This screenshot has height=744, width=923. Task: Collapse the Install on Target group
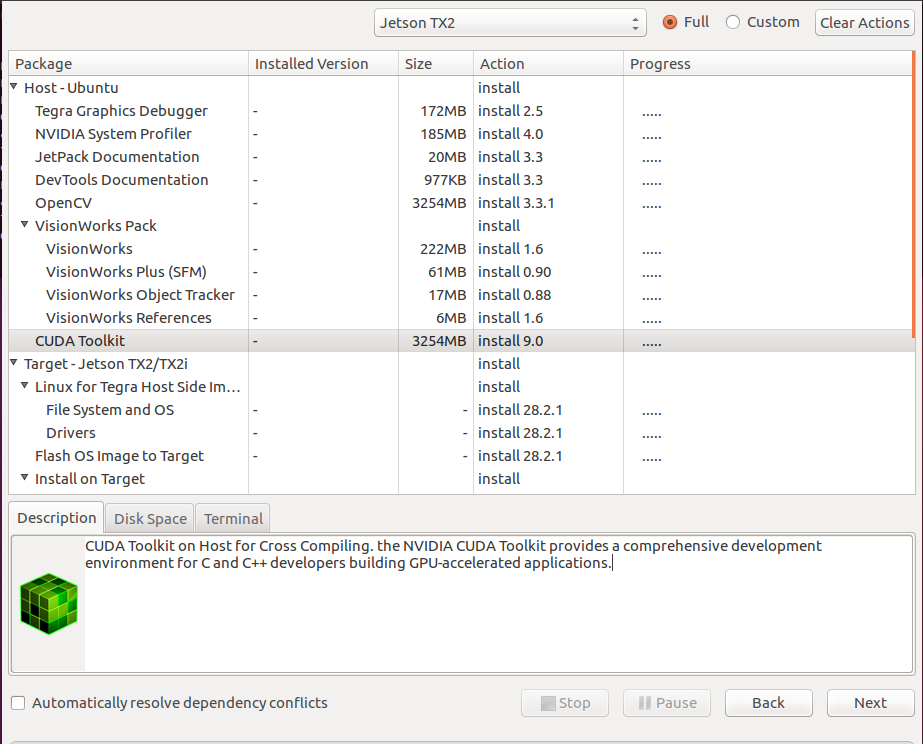tap(25, 477)
